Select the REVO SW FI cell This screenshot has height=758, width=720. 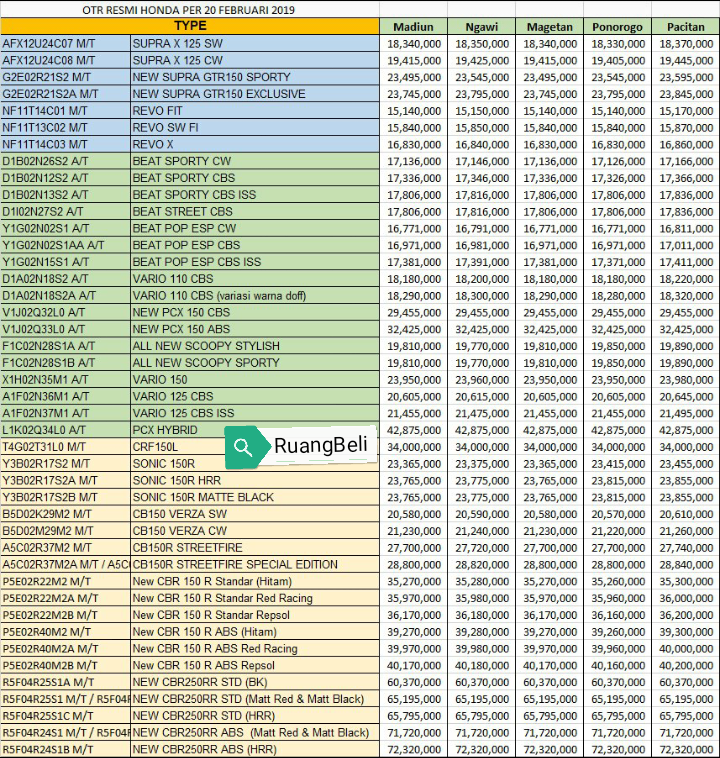point(255,128)
